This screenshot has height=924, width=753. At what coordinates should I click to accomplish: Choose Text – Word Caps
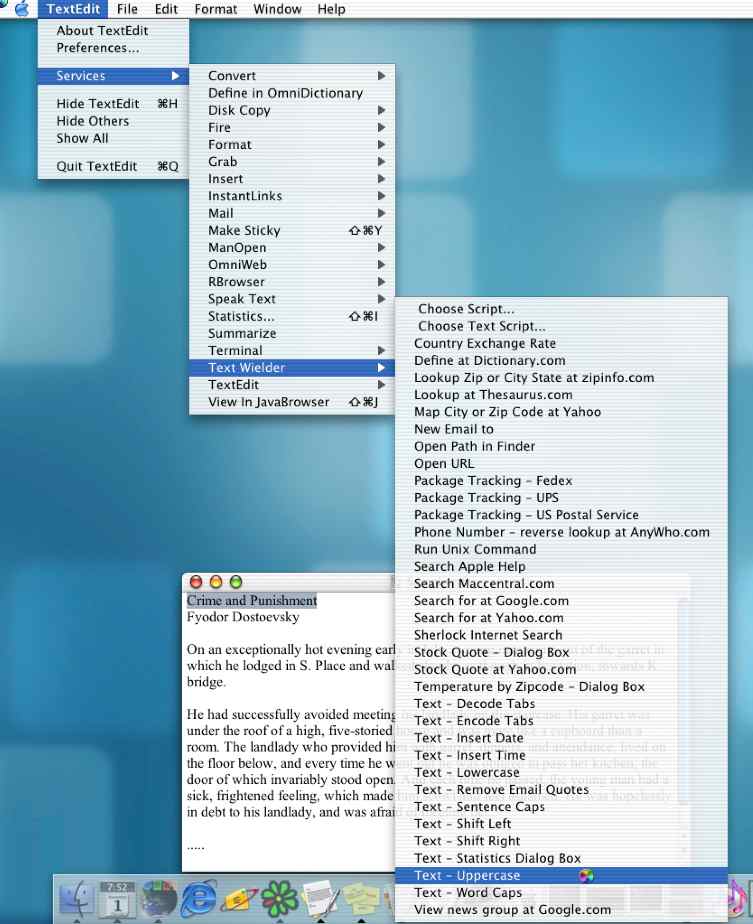pos(562,892)
